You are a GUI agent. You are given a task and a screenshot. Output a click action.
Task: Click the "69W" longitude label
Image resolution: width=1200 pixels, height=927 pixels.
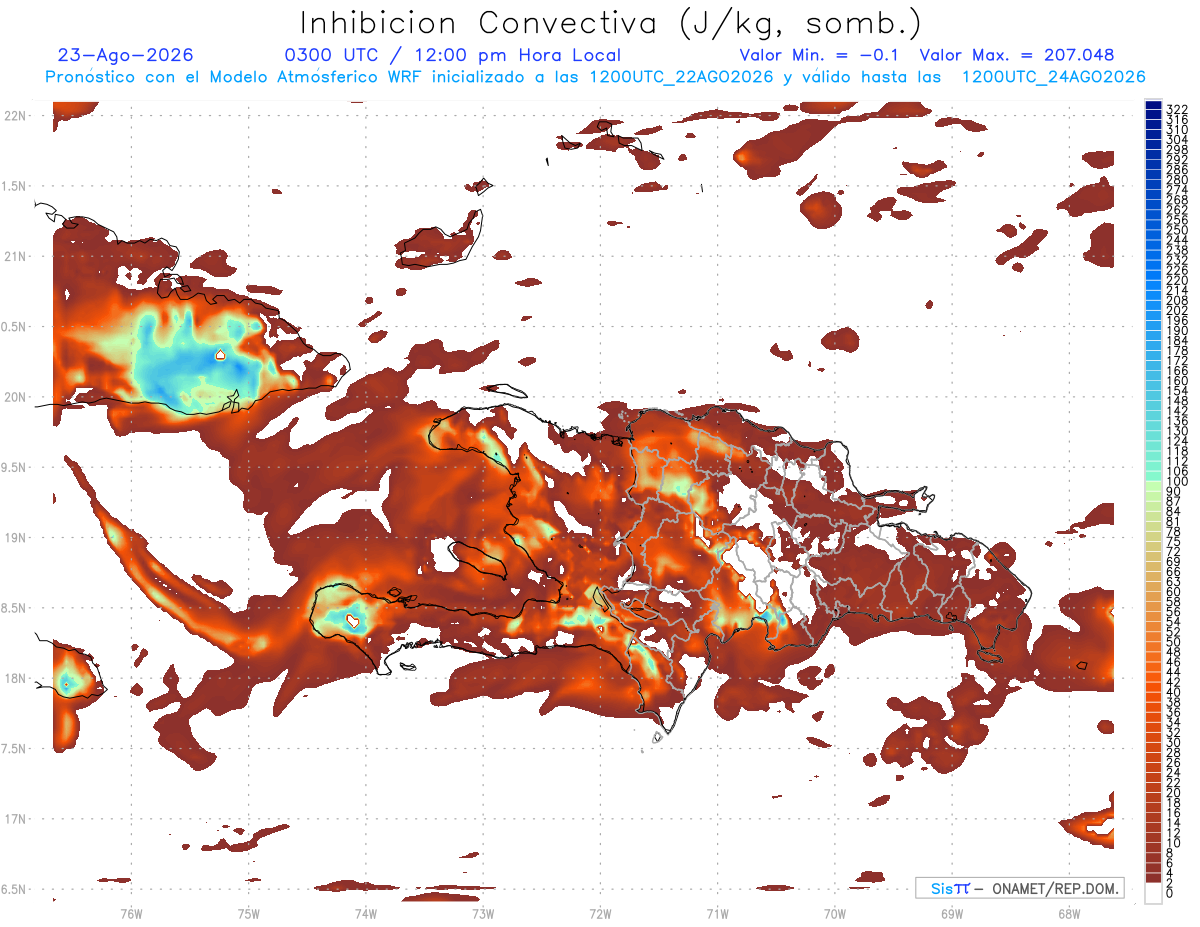952,914
